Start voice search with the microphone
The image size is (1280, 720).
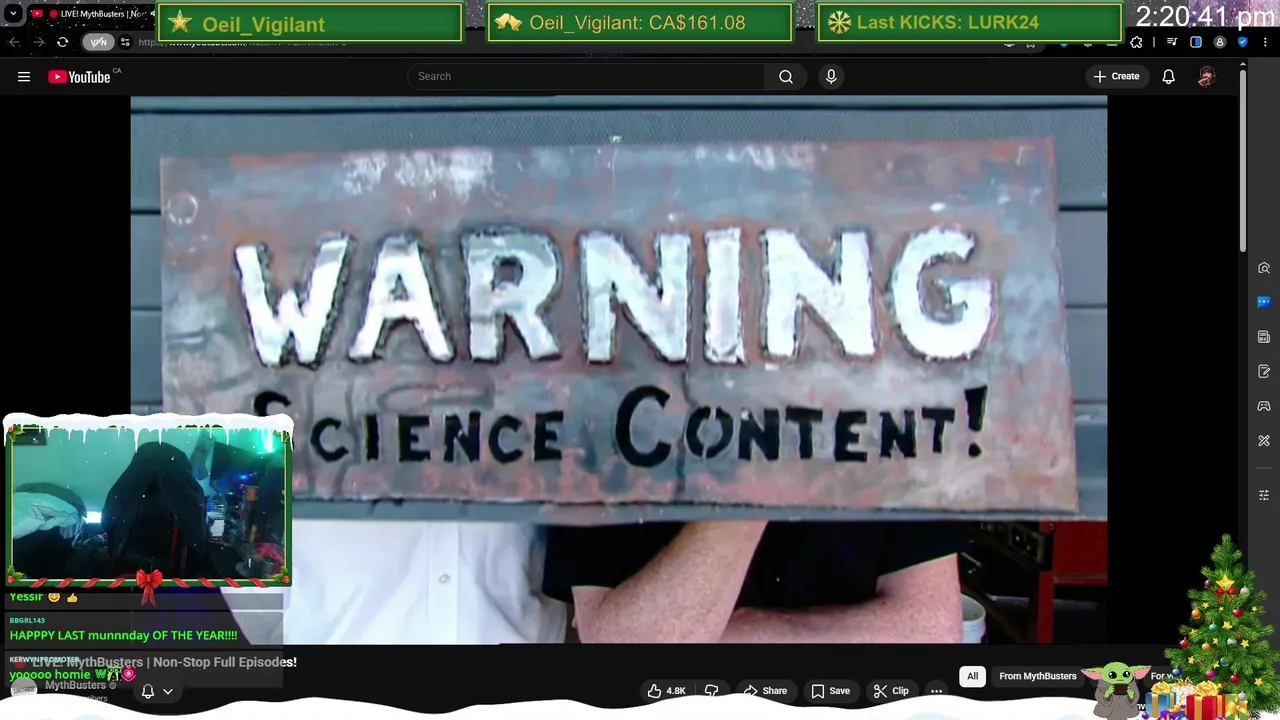pyautogui.click(x=831, y=76)
